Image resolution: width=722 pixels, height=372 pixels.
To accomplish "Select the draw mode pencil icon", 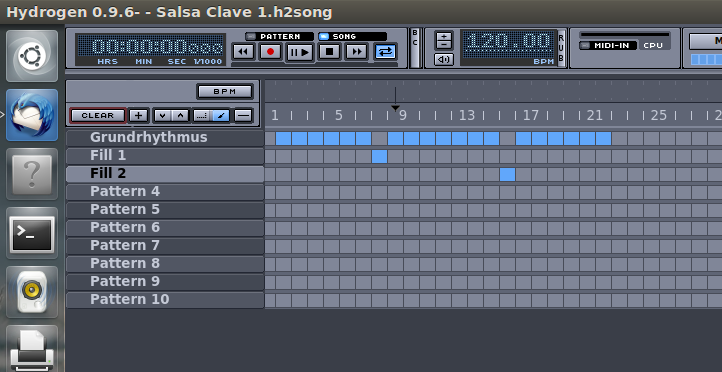I will click(x=221, y=116).
